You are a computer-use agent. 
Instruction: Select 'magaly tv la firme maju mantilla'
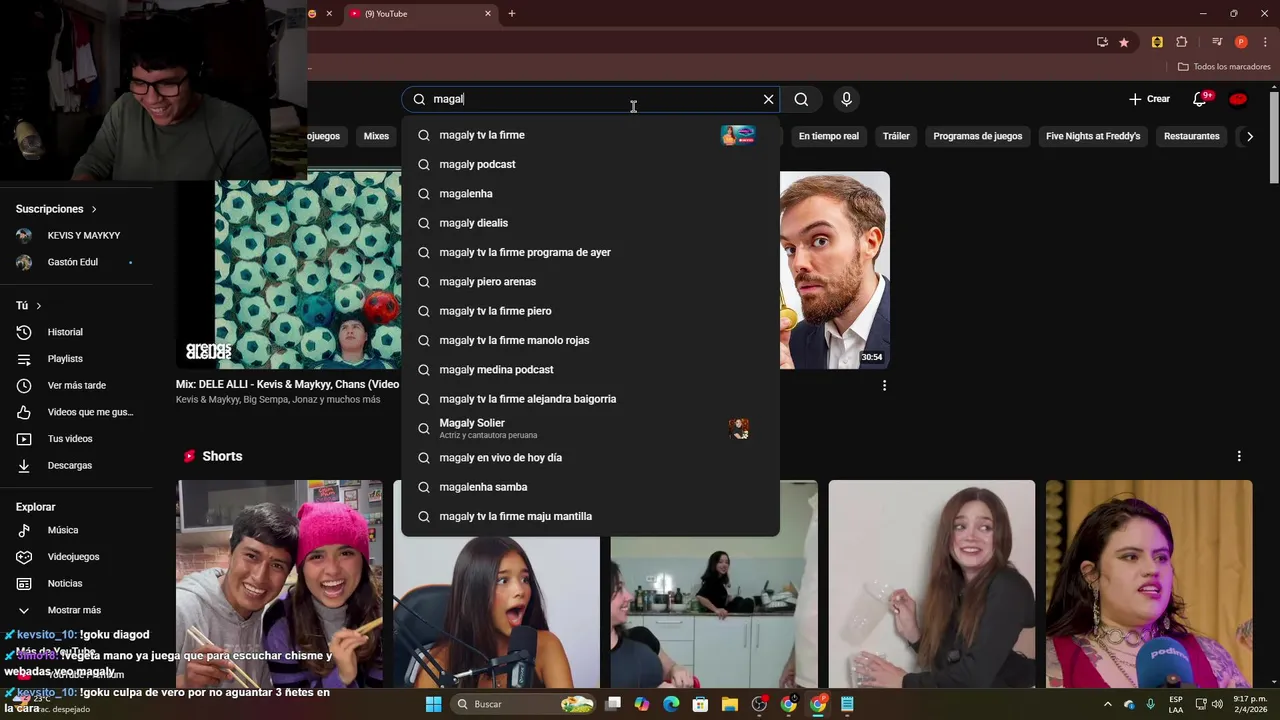tap(590, 516)
